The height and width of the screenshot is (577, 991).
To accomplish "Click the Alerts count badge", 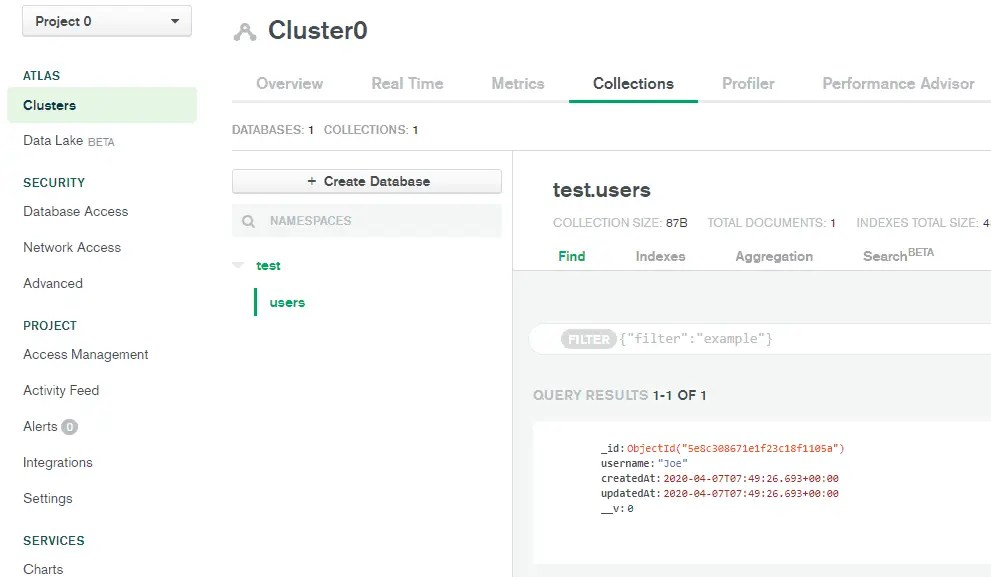I will pyautogui.click(x=70, y=427).
